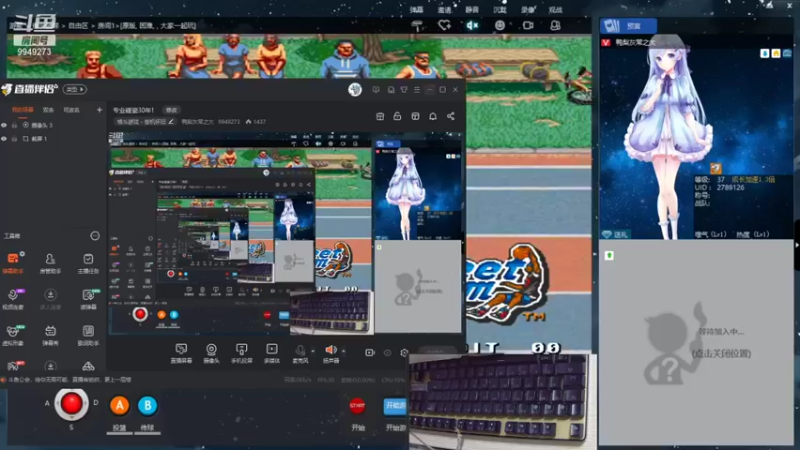
Task: Expand the microphone options arrow
Action: (313, 351)
